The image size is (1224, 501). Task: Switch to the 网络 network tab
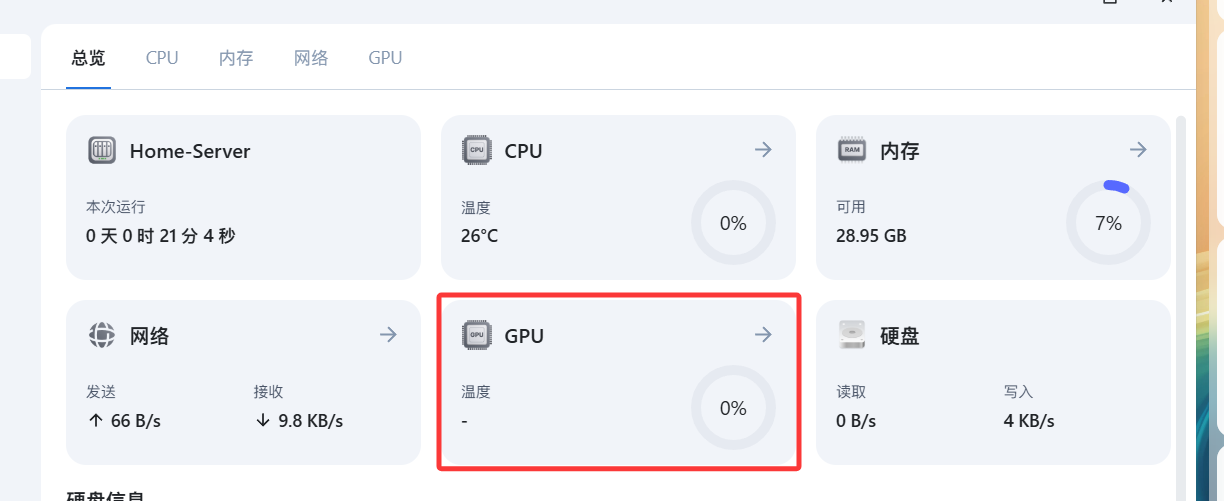pos(311,58)
